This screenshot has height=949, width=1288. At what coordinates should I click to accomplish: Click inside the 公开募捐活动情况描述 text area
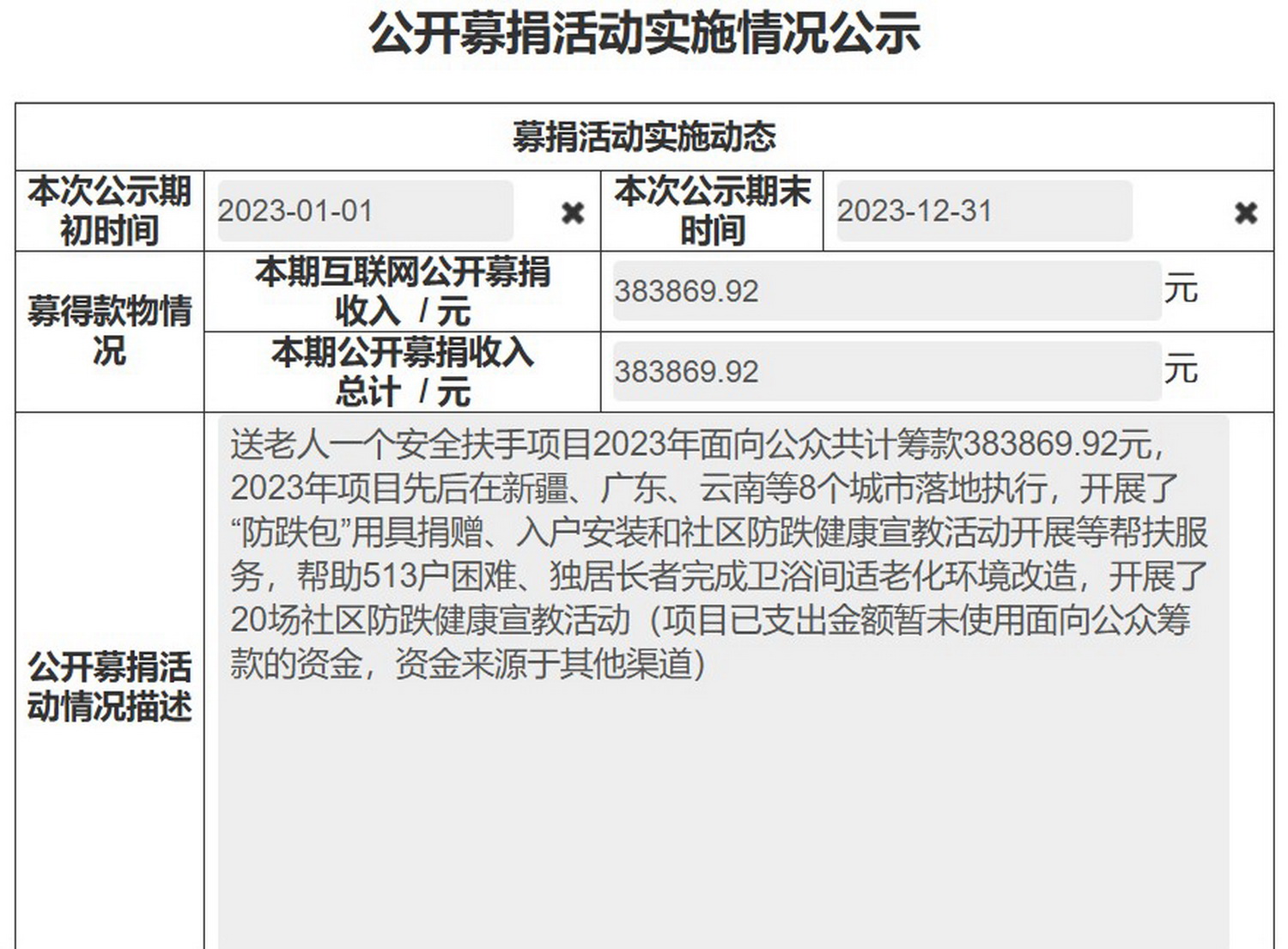tap(723, 683)
